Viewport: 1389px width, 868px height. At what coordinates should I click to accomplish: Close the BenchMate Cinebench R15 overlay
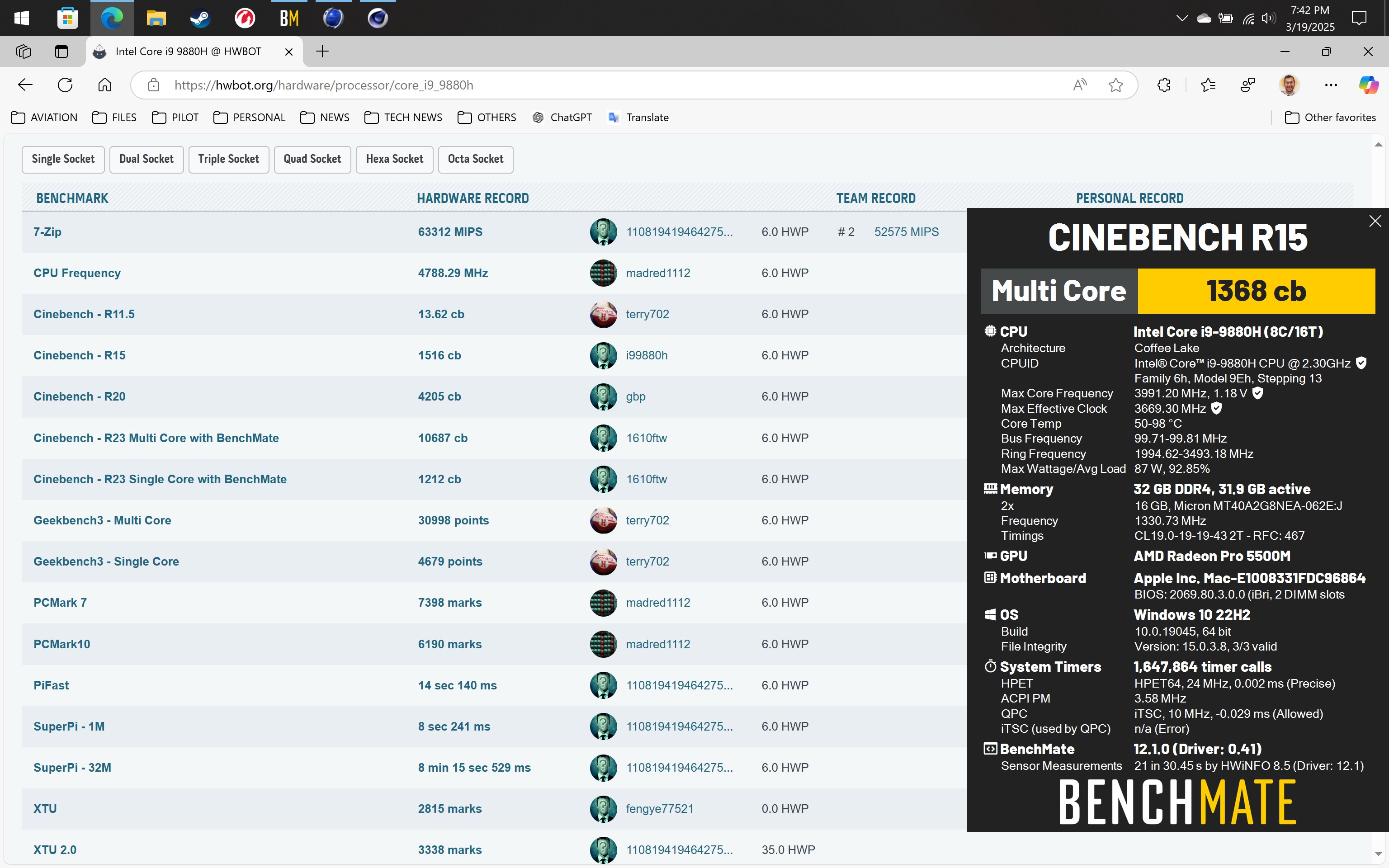tap(1375, 221)
